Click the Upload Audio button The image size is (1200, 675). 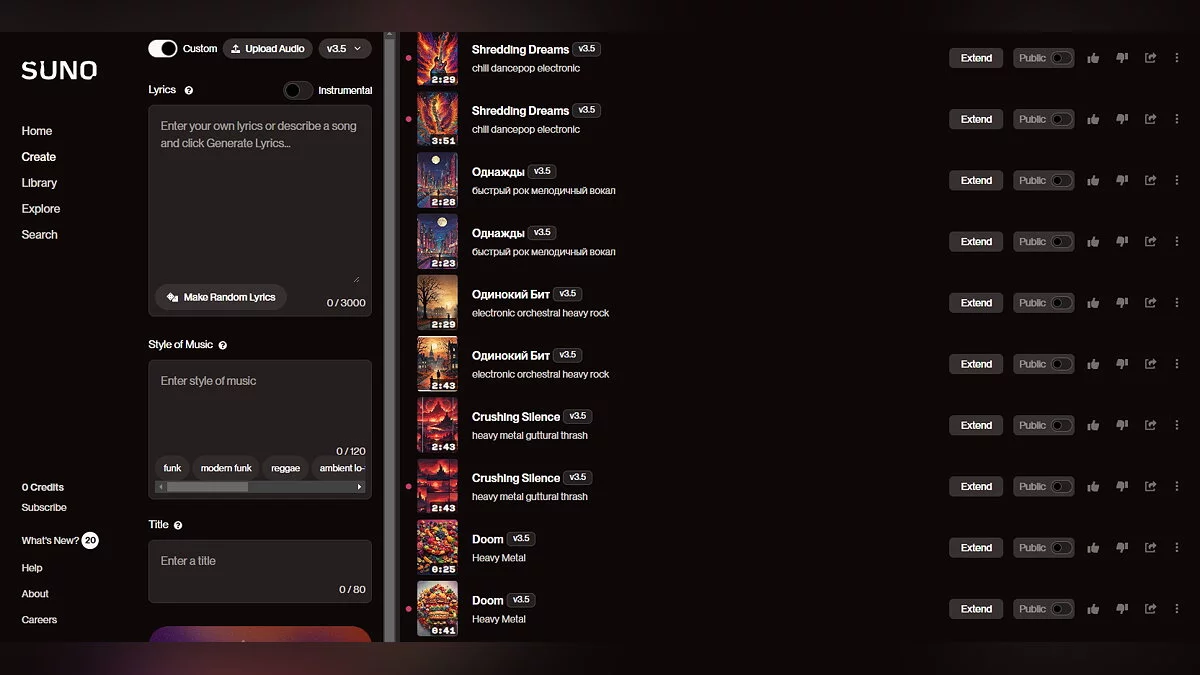[x=268, y=48]
